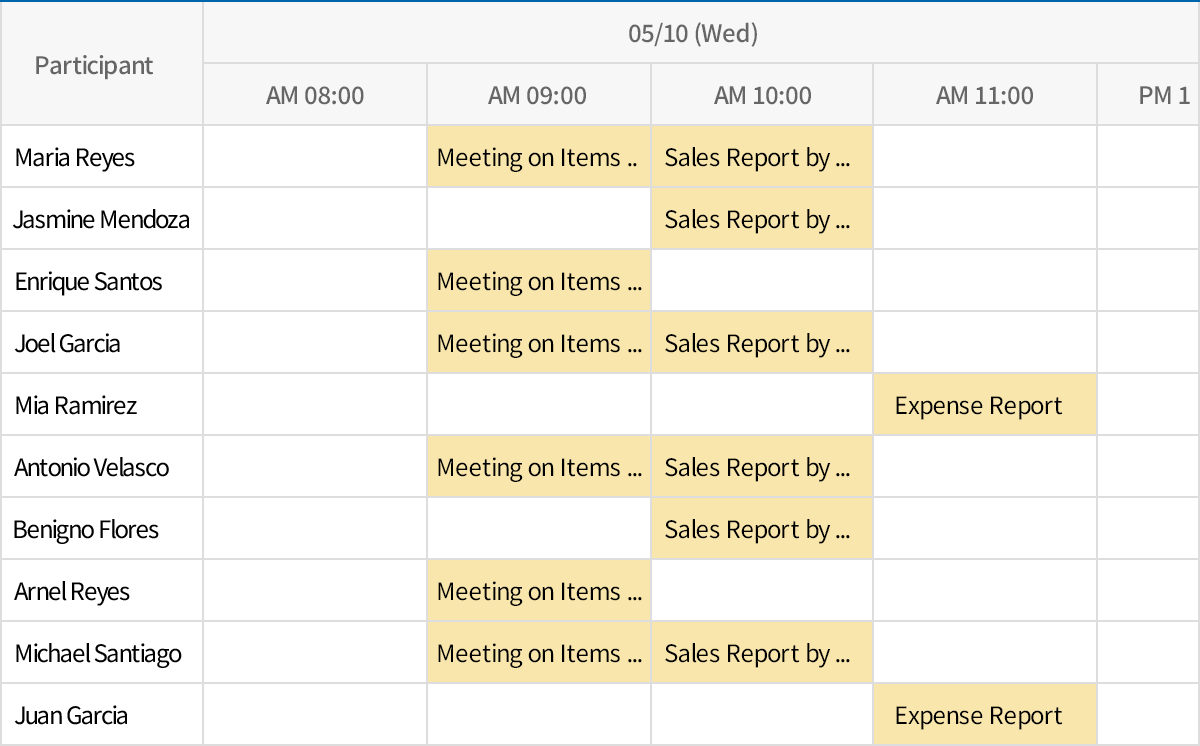Select the AM 08:00 column header

click(x=314, y=94)
